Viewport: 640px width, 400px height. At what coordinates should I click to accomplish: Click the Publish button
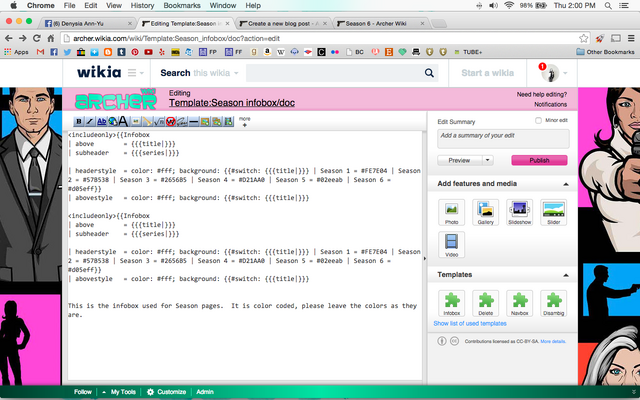point(539,160)
